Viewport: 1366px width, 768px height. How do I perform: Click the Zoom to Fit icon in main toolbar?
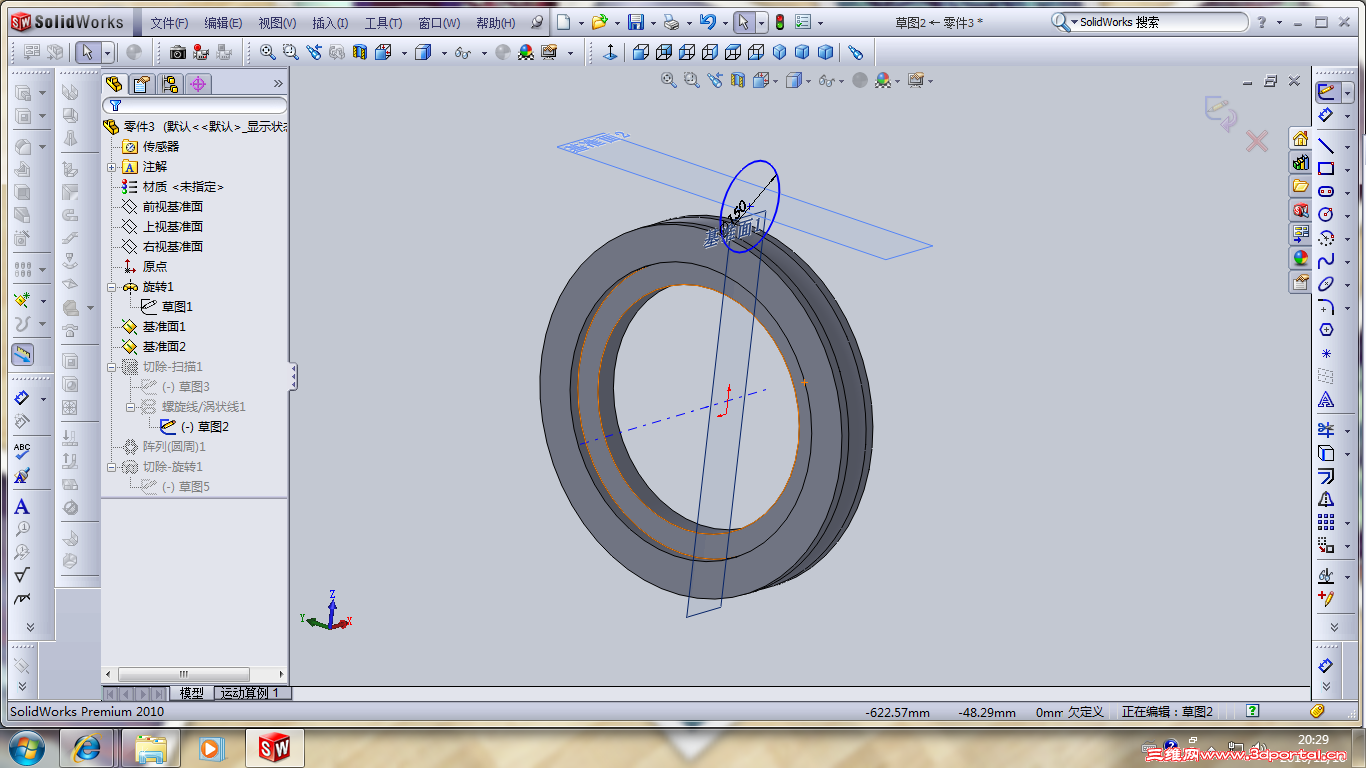coord(267,52)
